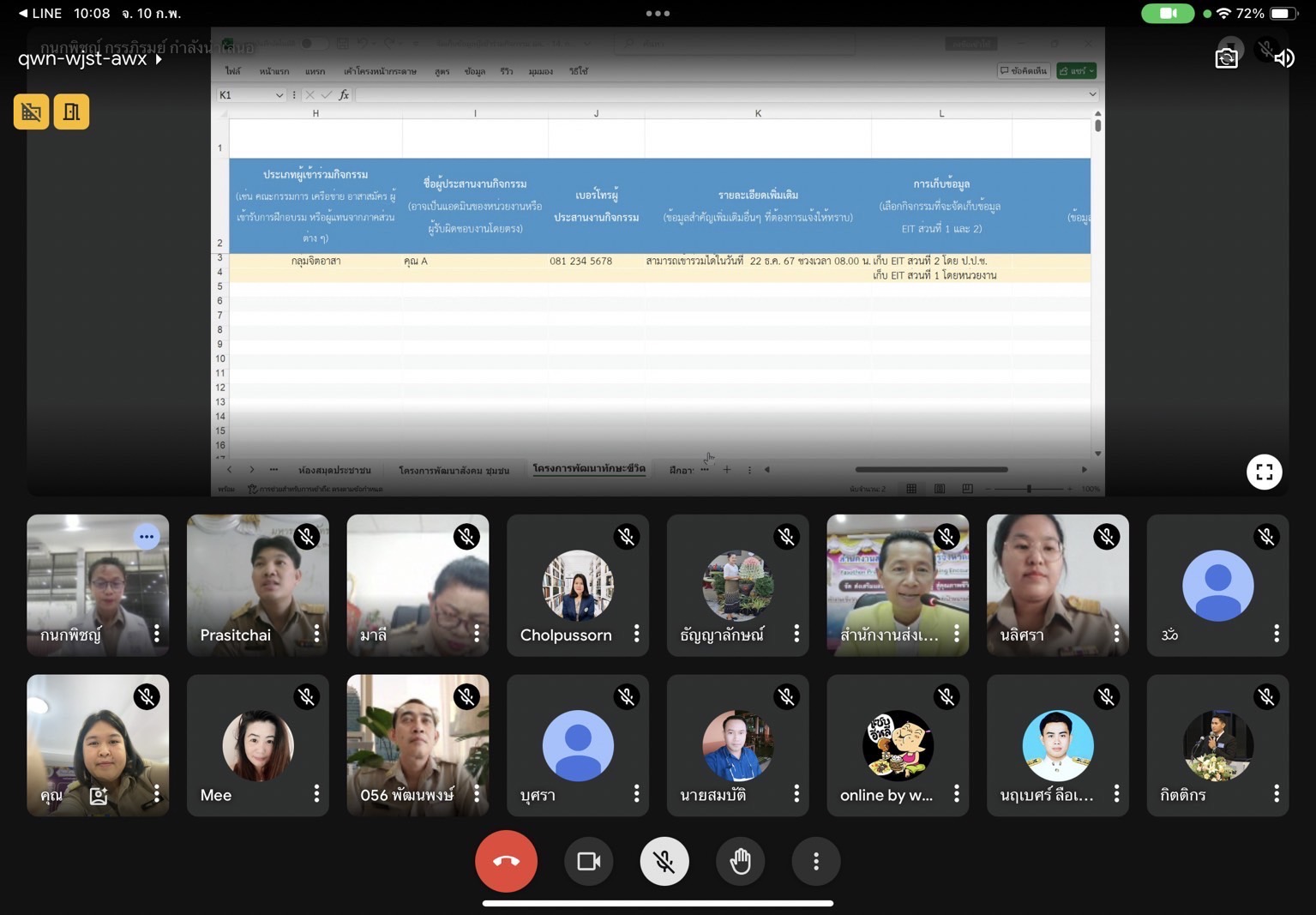
Task: End the call with the red hang-up button
Action: (x=506, y=861)
